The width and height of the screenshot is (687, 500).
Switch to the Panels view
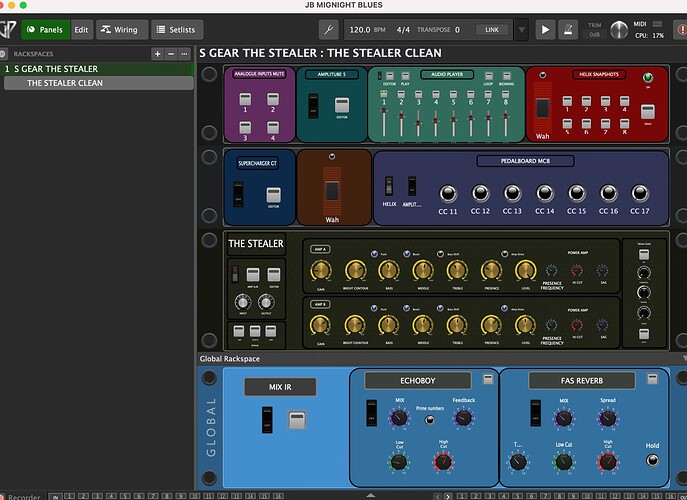(46, 30)
